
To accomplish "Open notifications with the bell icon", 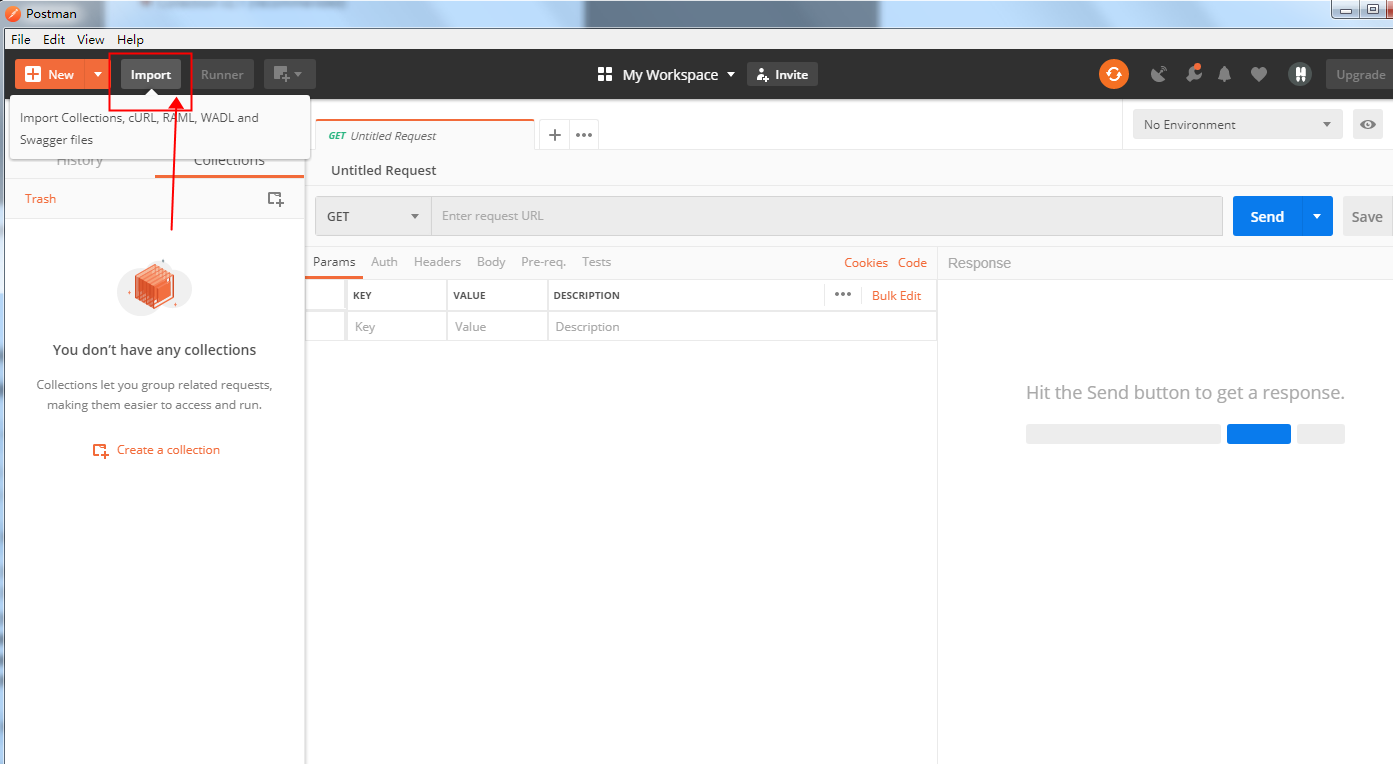I will click(x=1224, y=74).
